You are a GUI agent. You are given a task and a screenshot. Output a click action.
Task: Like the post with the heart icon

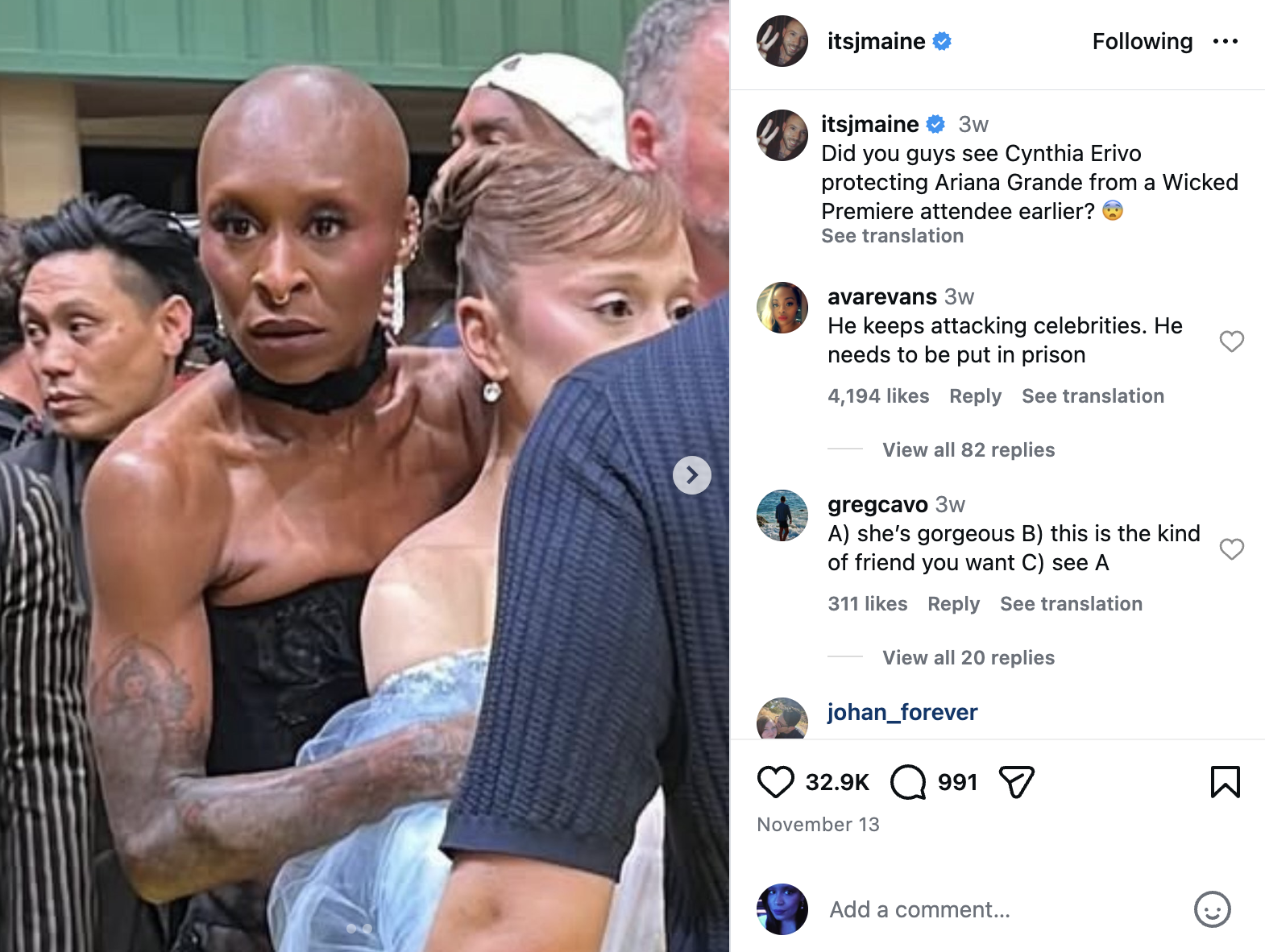(x=775, y=782)
